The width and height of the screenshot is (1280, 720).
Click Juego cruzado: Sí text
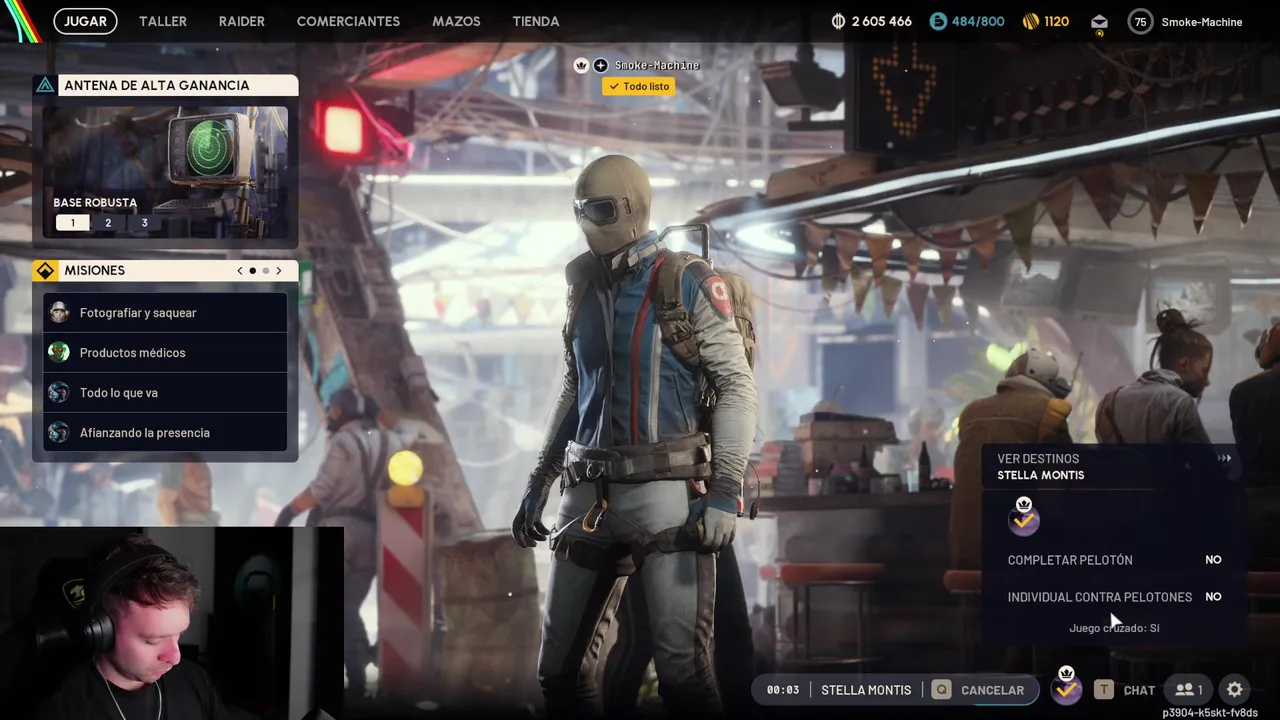coord(1114,628)
